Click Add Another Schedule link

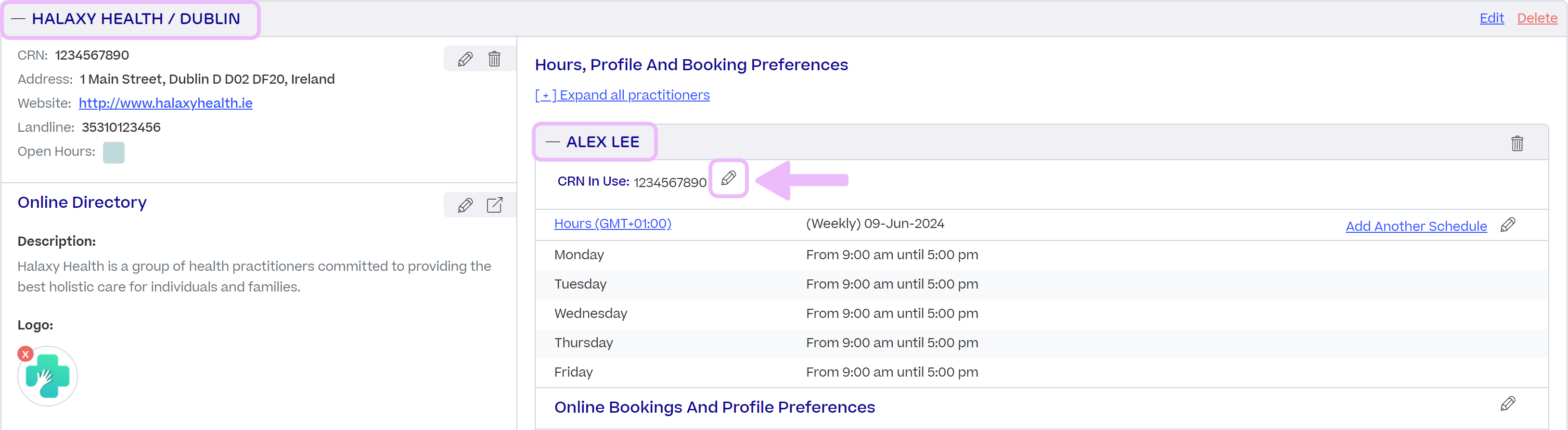pyautogui.click(x=1416, y=226)
